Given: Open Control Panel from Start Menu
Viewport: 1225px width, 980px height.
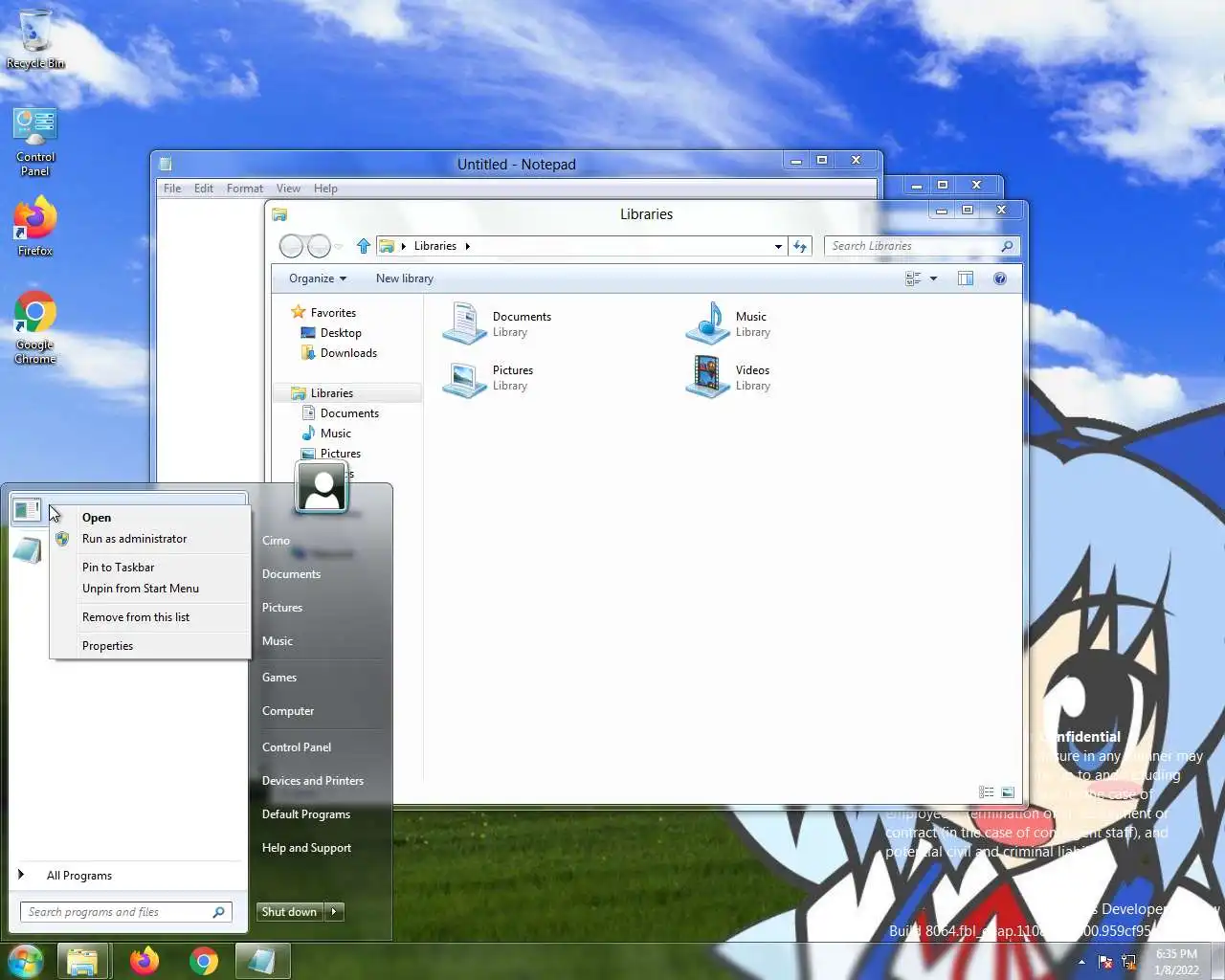Looking at the screenshot, I should (x=297, y=747).
